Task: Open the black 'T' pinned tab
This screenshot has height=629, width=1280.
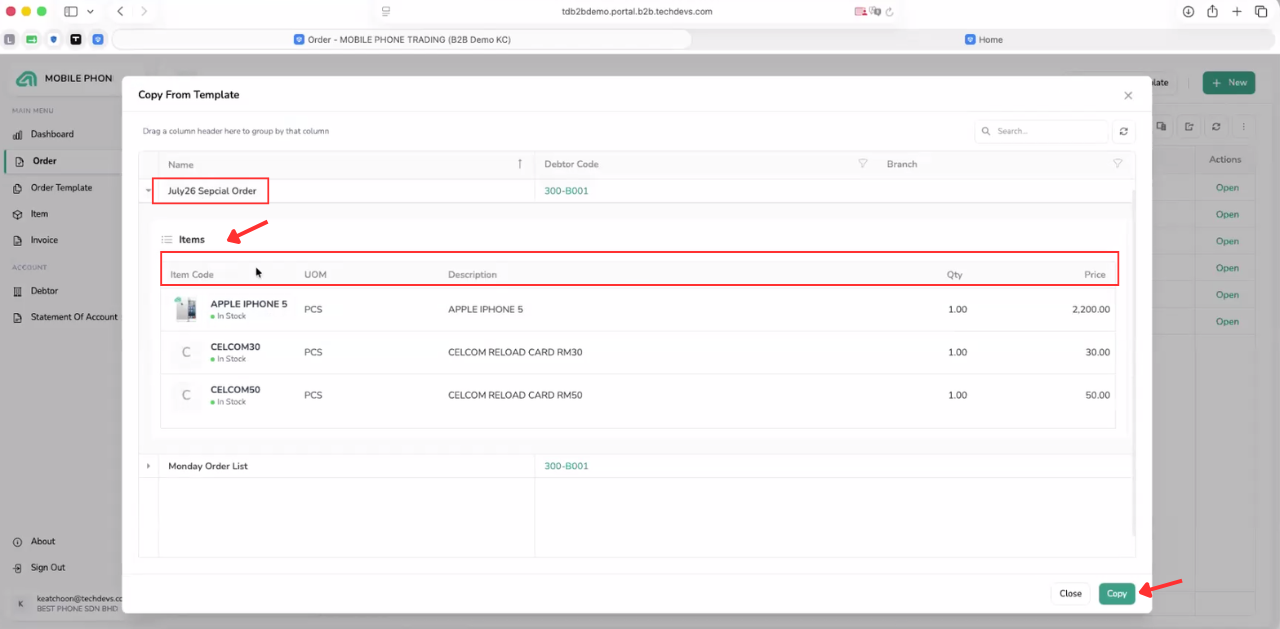Action: click(x=76, y=39)
